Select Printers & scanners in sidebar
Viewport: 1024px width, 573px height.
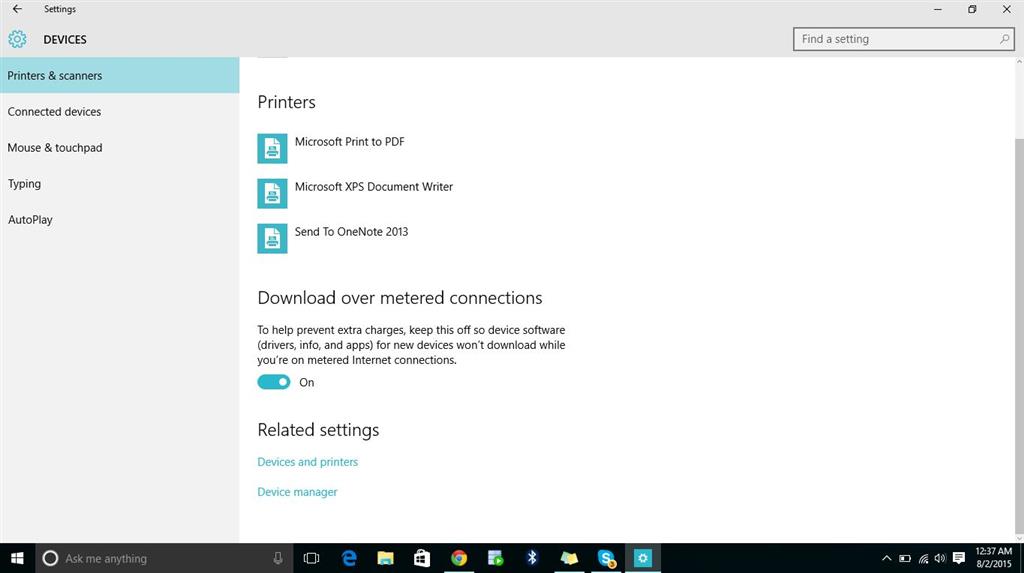point(120,75)
